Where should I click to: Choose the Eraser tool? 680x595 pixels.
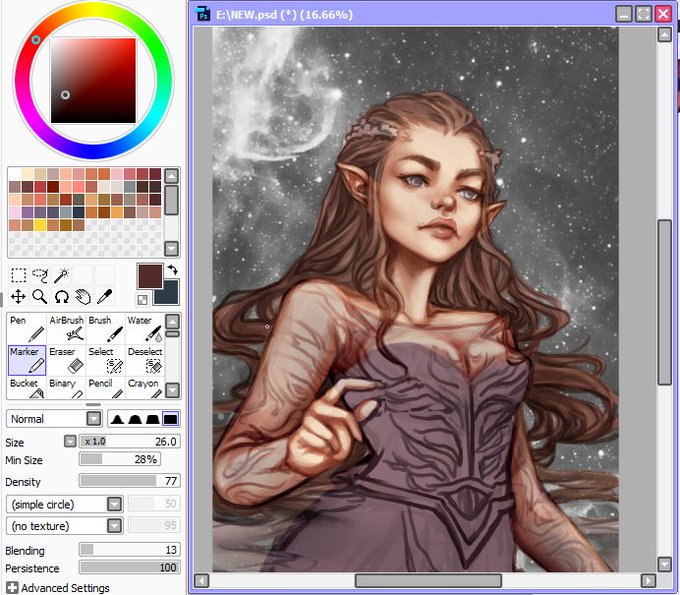(66, 360)
